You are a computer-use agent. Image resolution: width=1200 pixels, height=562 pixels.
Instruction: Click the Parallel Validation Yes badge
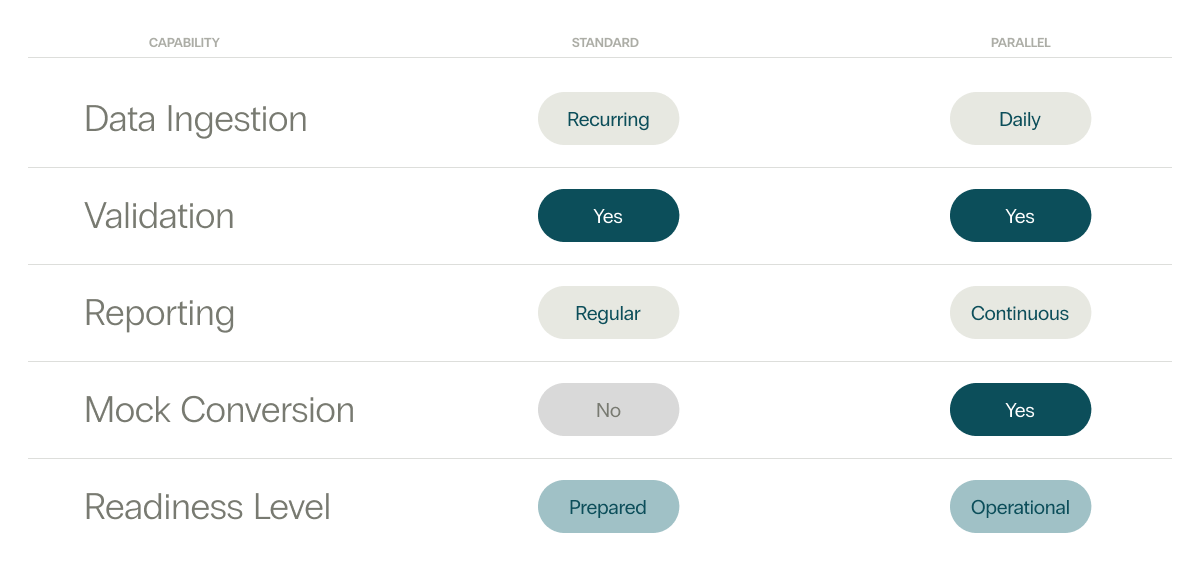1020,216
